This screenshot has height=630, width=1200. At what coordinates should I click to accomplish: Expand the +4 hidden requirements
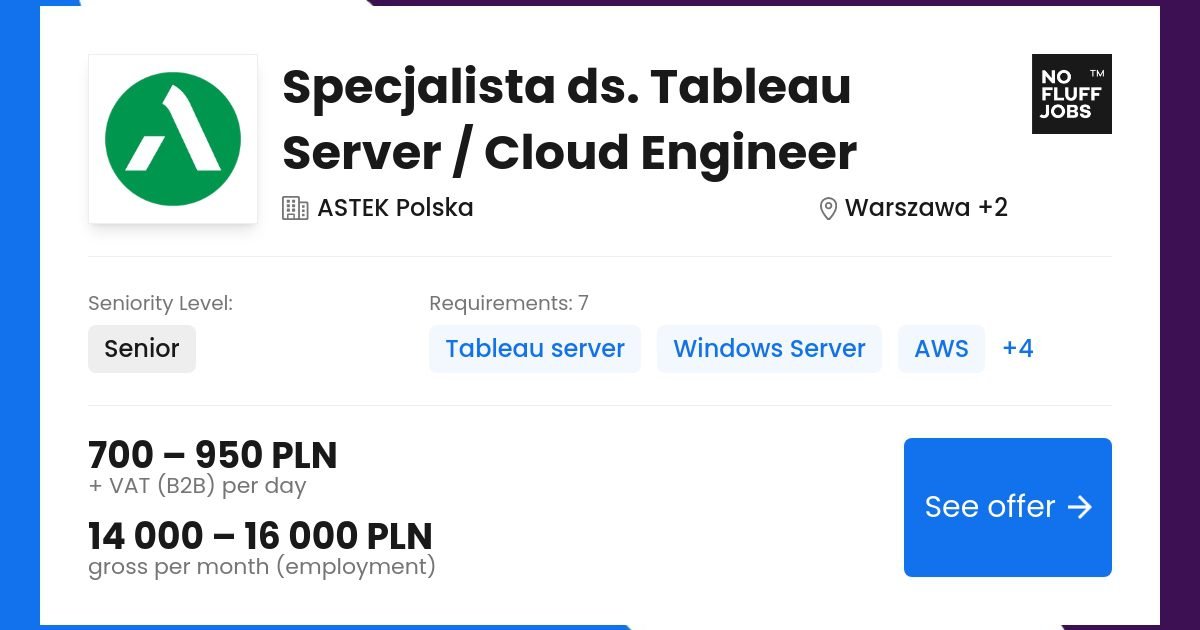[x=1017, y=348]
